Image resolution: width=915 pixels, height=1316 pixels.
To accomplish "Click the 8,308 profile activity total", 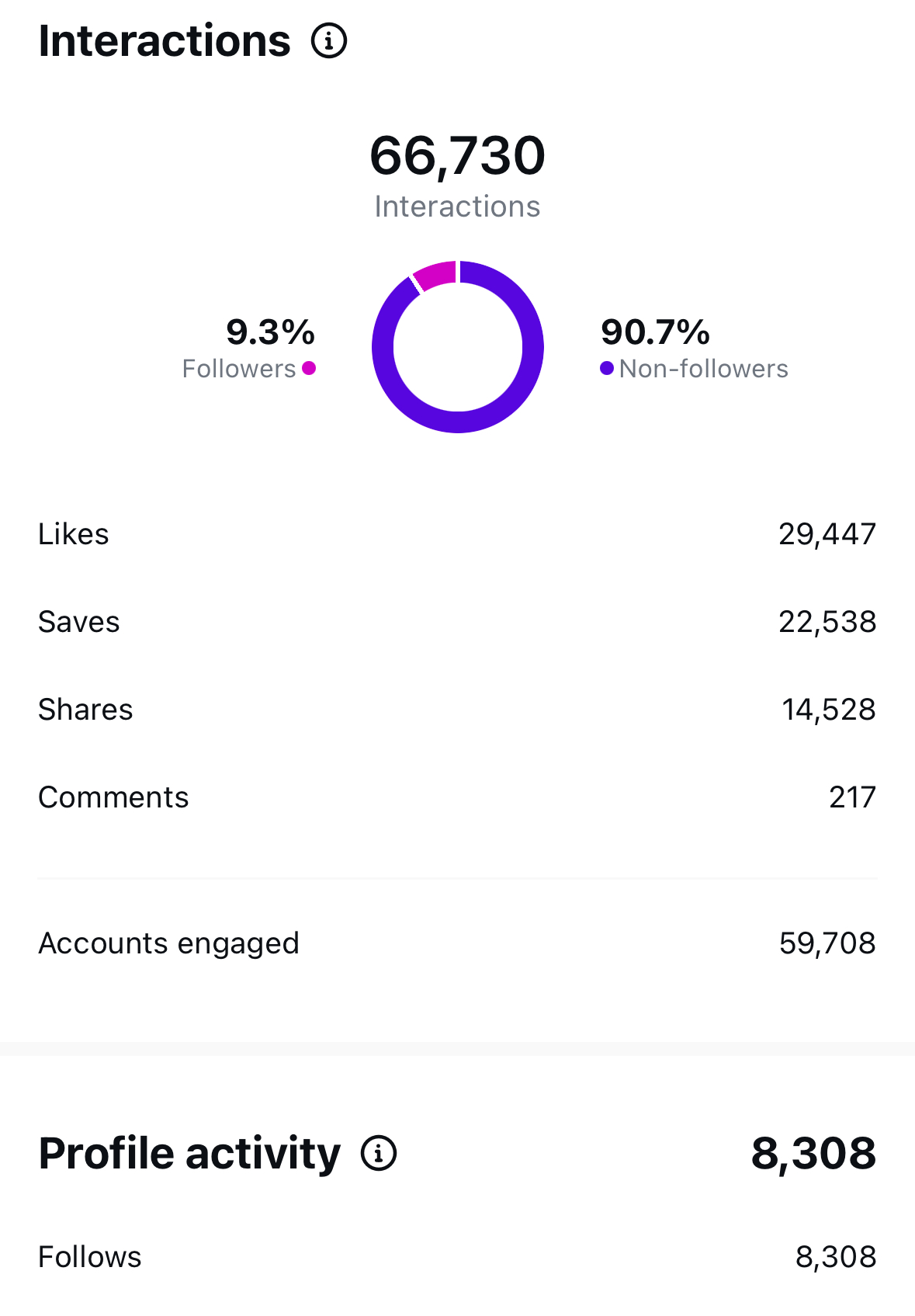I will (x=813, y=1153).
